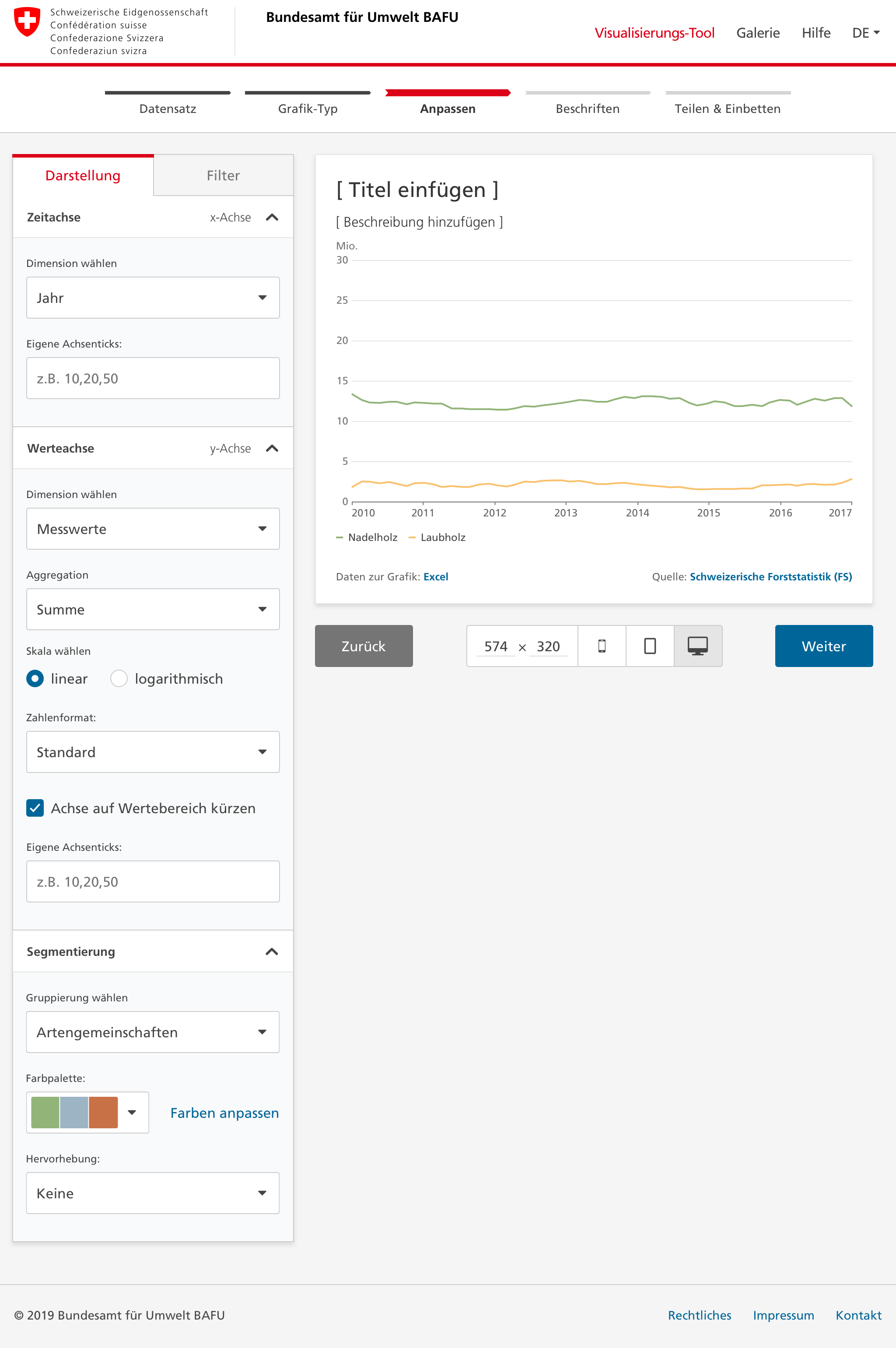
Task: Click the Zeitachse Eigene Achsenticks field
Action: pyautogui.click(x=153, y=379)
